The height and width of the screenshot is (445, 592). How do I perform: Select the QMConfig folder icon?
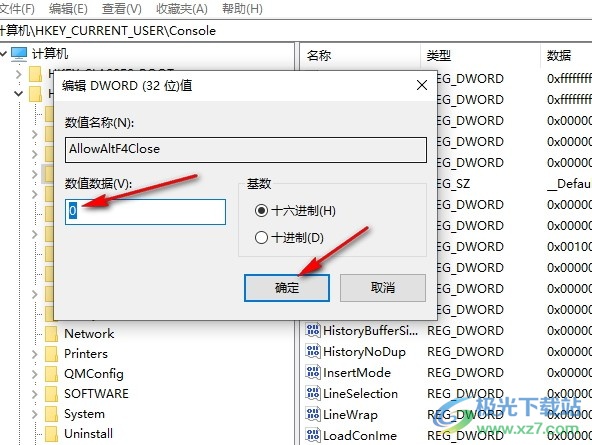(x=51, y=374)
